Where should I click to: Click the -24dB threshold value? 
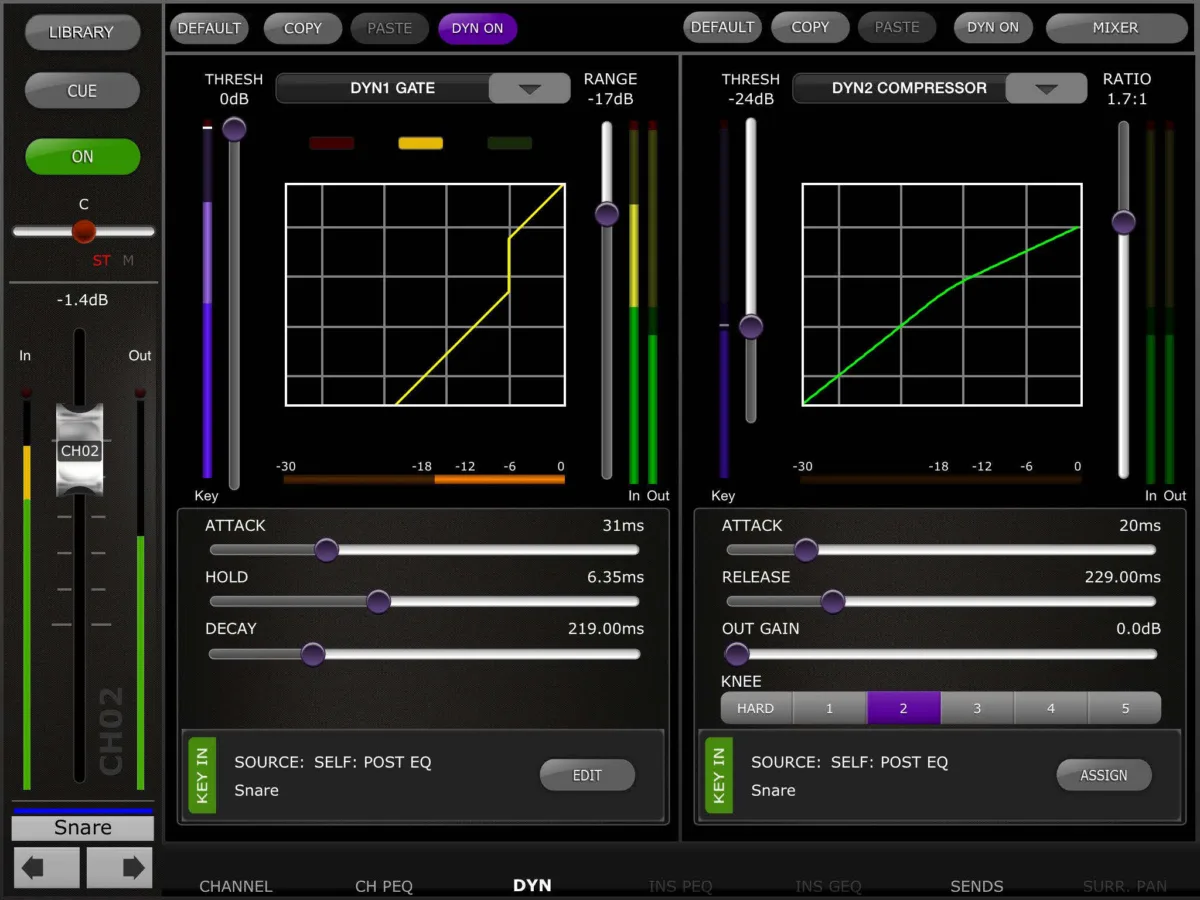(x=751, y=99)
